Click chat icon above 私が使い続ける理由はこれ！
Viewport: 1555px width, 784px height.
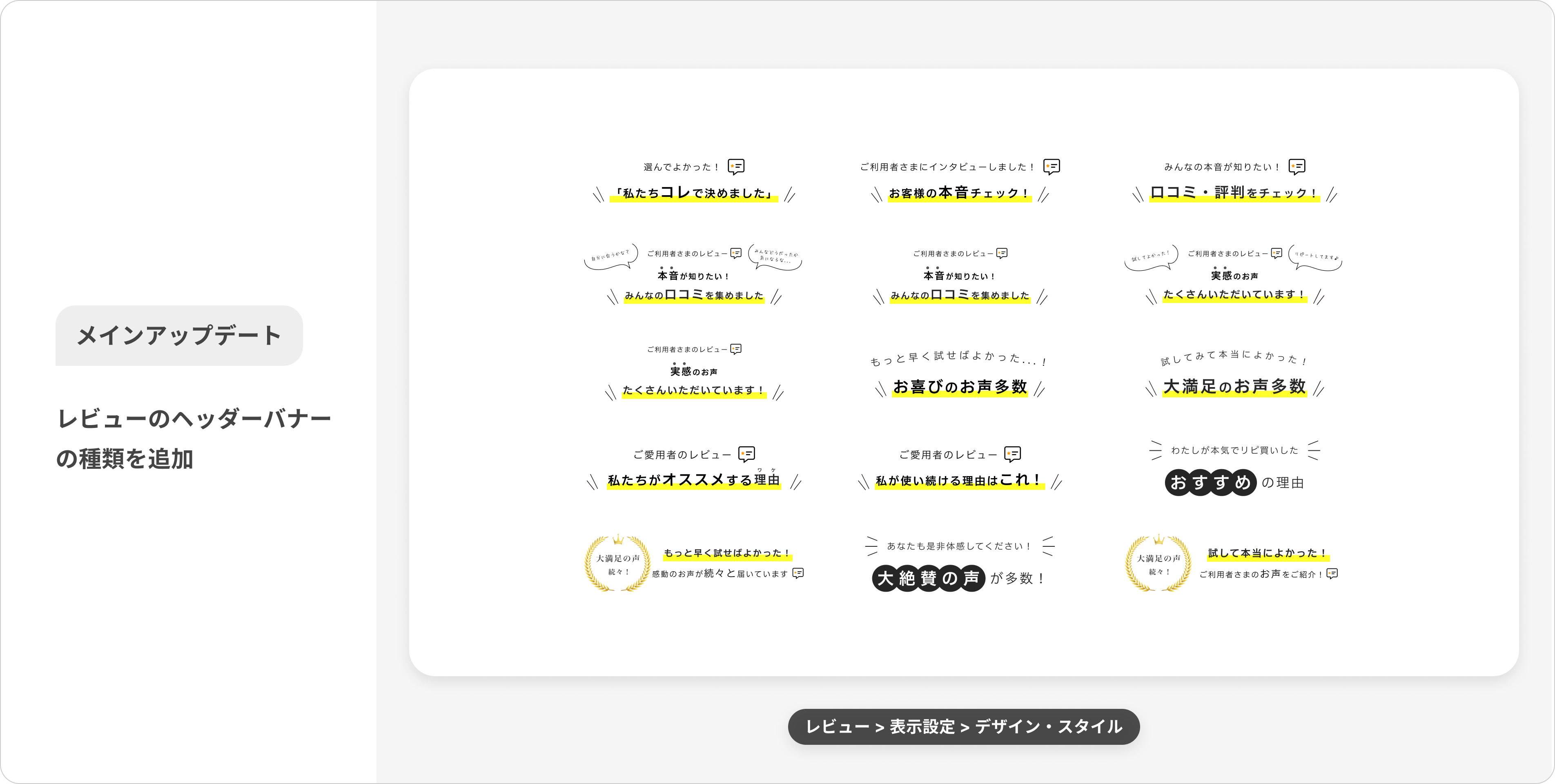coord(1012,454)
